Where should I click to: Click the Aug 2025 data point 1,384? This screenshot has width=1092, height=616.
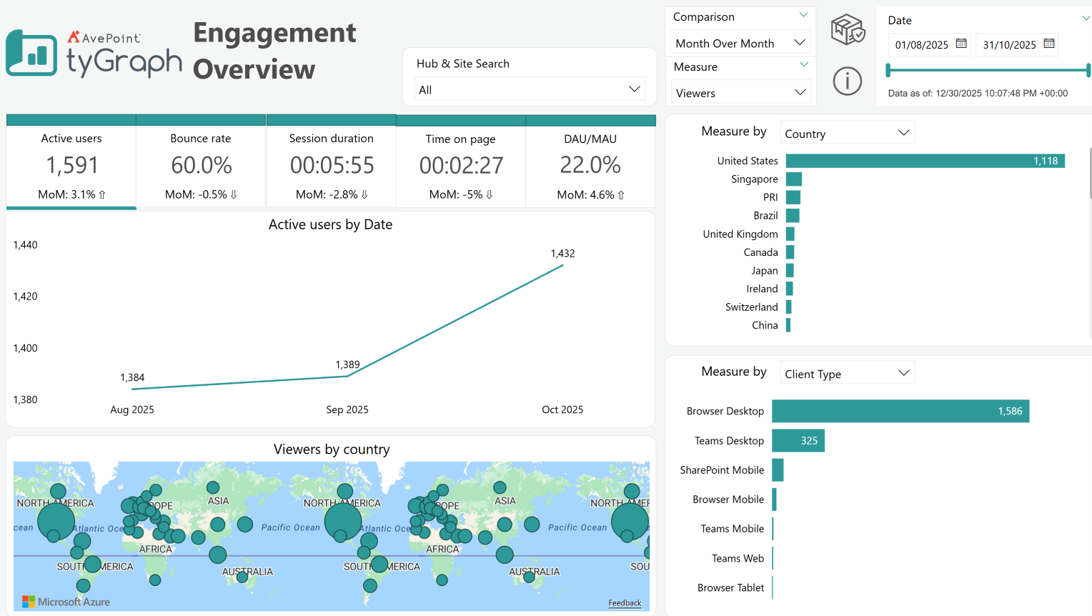[x=132, y=388]
